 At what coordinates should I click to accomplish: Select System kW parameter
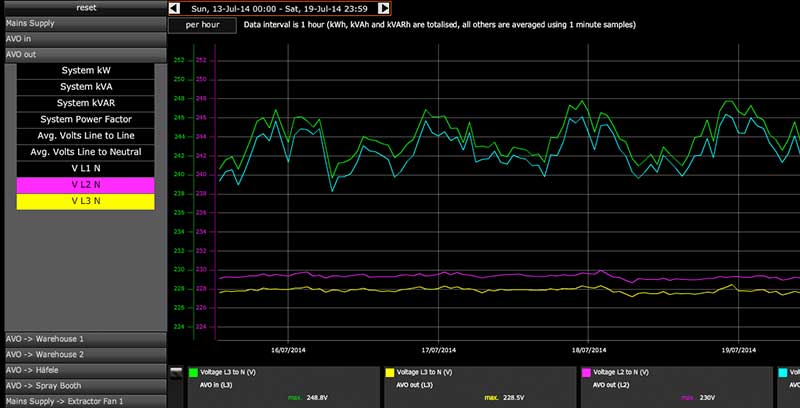[86, 71]
